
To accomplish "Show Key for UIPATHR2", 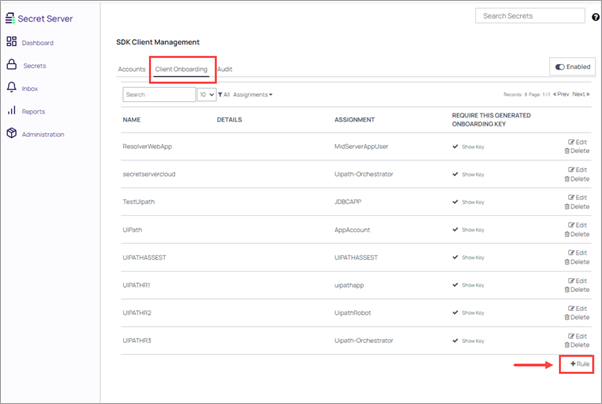I will pos(473,313).
